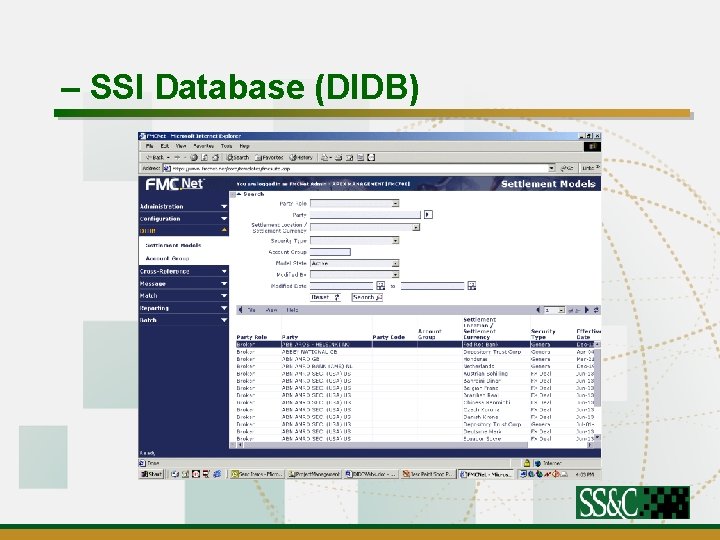Click the FMC Net logo

[x=175, y=184]
